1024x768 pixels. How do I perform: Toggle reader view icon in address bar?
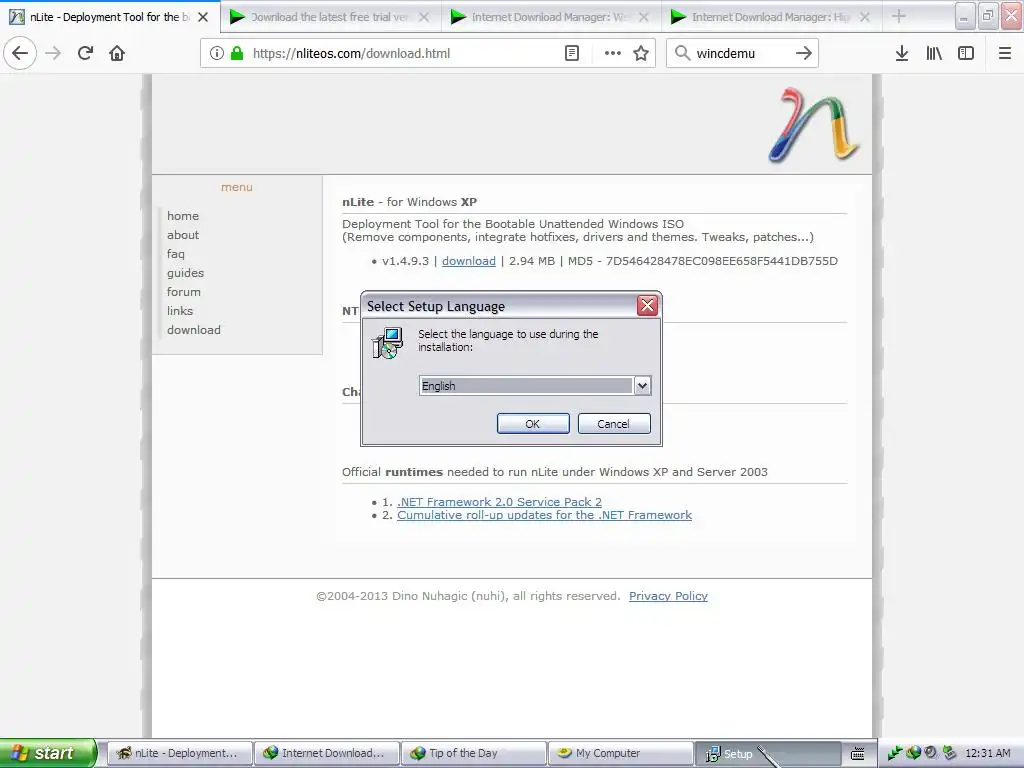[571, 53]
